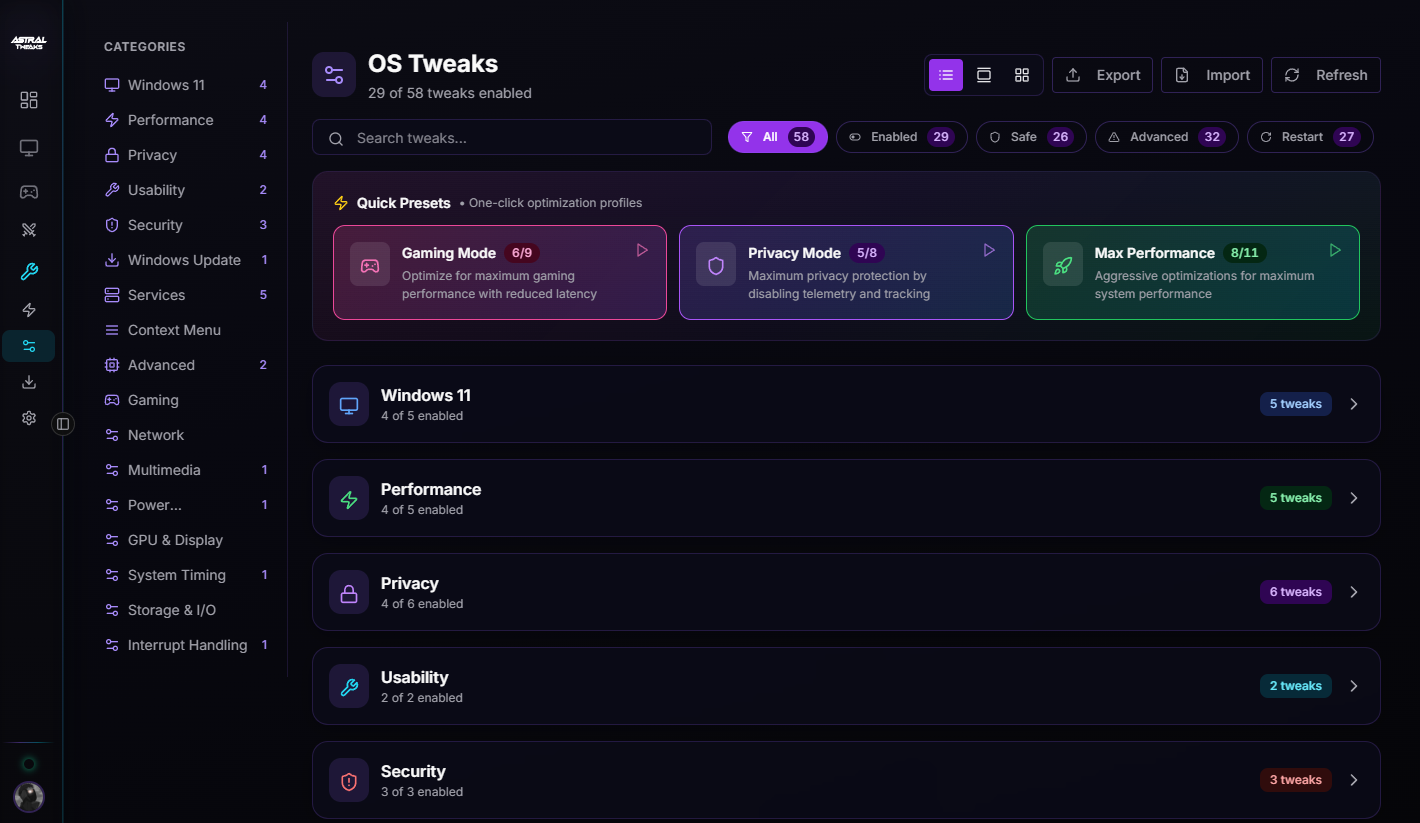Switch to list view layout
The width and height of the screenshot is (1420, 823).
pyautogui.click(x=946, y=75)
